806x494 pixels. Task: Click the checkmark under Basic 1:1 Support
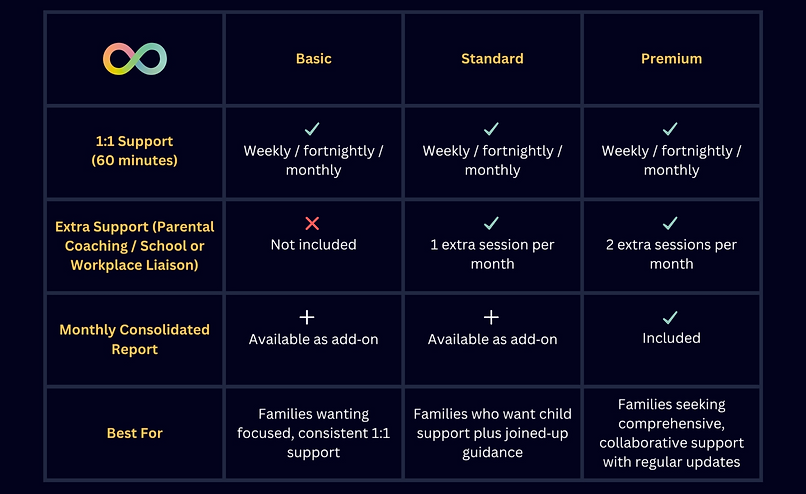point(313,130)
